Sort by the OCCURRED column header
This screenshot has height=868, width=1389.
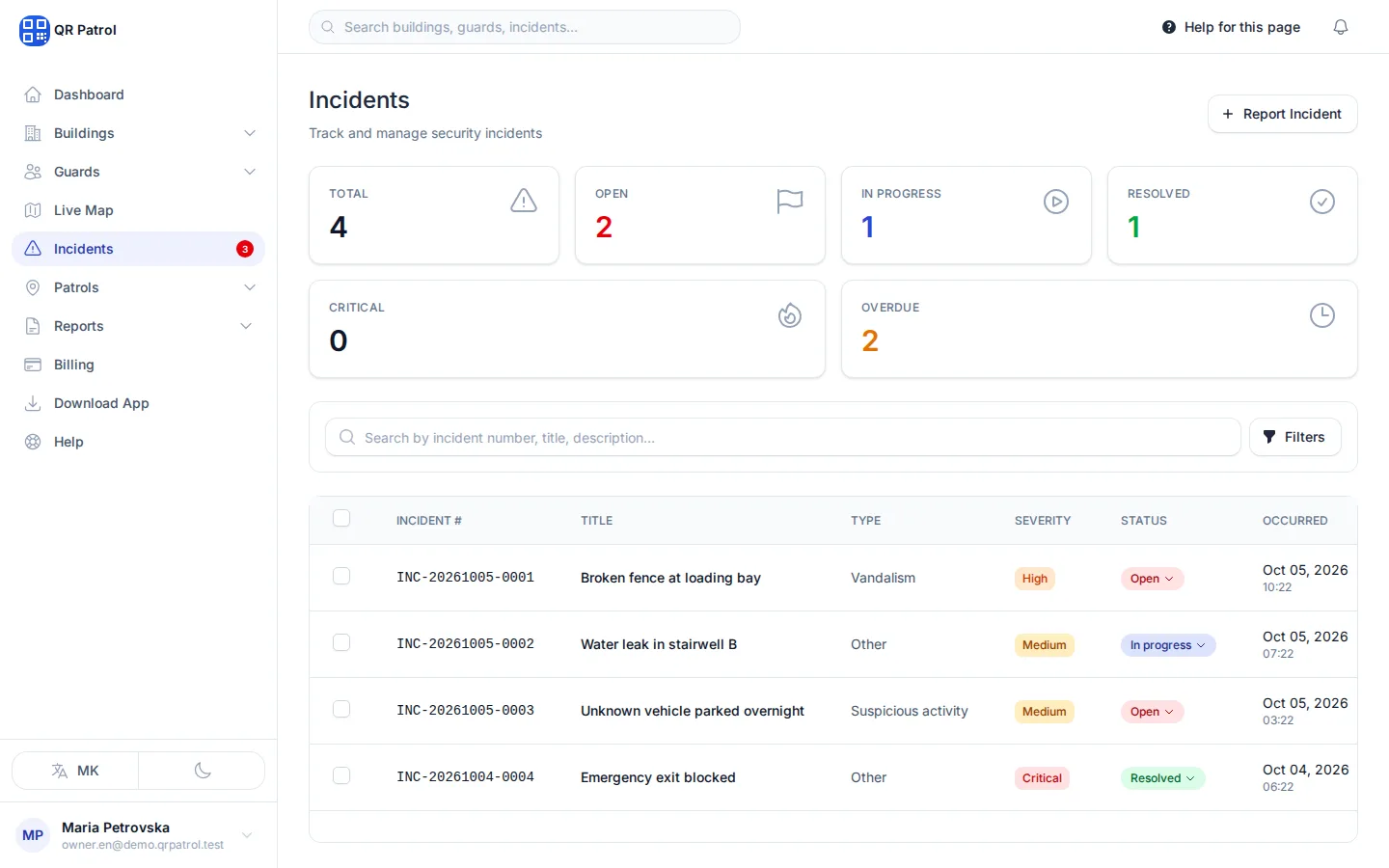click(x=1294, y=521)
